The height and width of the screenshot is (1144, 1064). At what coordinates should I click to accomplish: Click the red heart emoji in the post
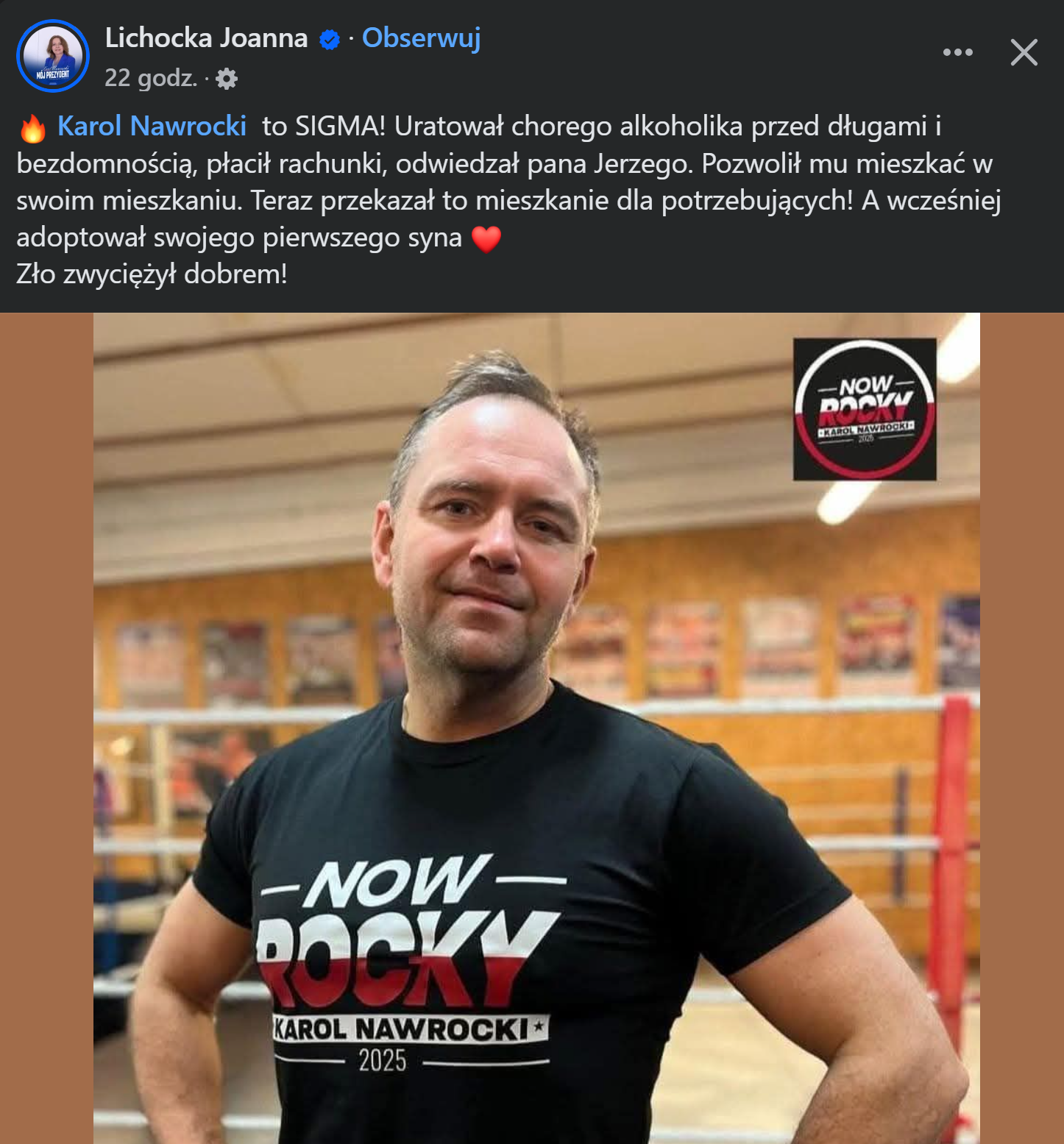(x=486, y=239)
